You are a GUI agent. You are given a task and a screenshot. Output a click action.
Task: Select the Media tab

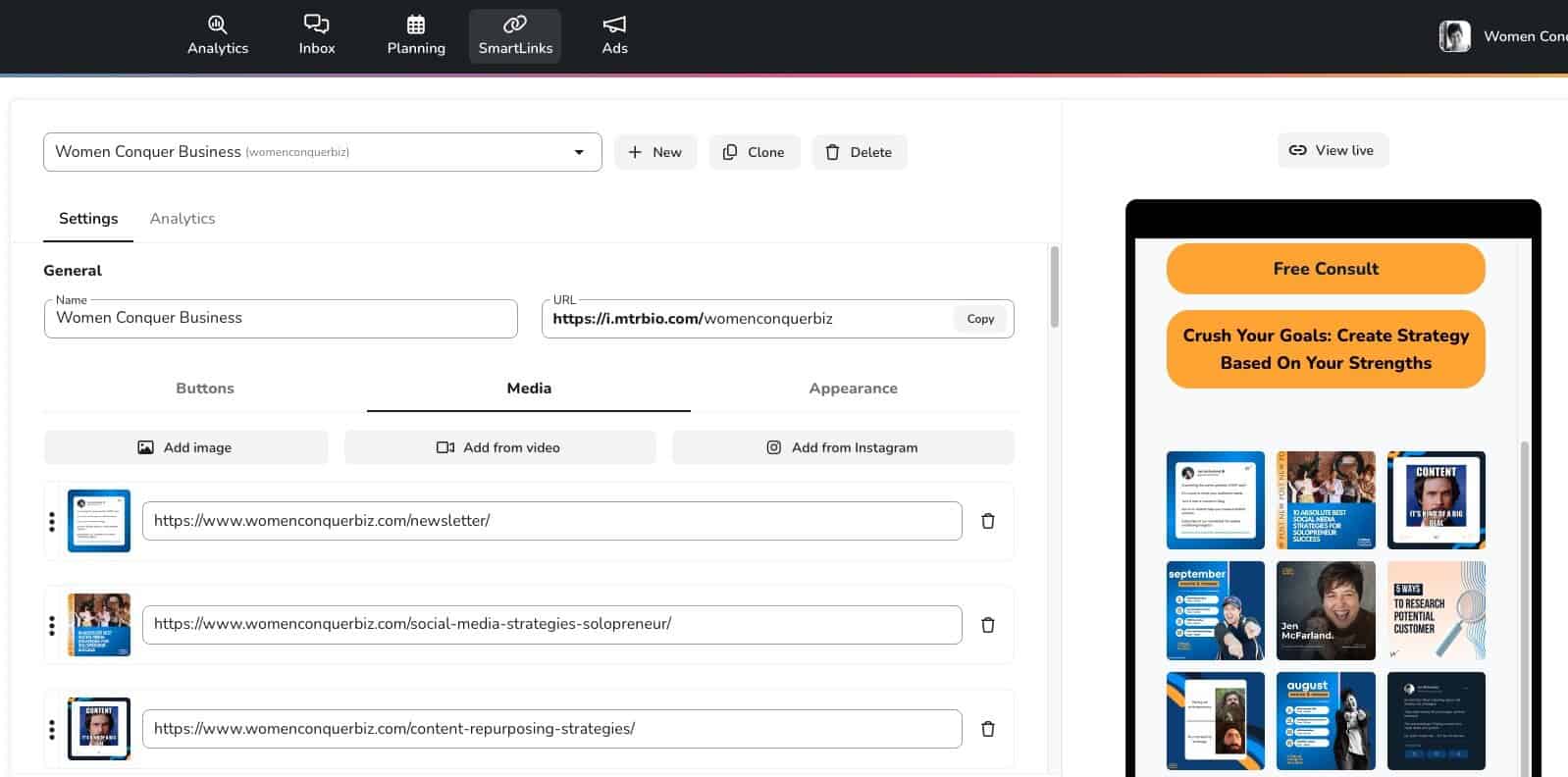tap(529, 388)
